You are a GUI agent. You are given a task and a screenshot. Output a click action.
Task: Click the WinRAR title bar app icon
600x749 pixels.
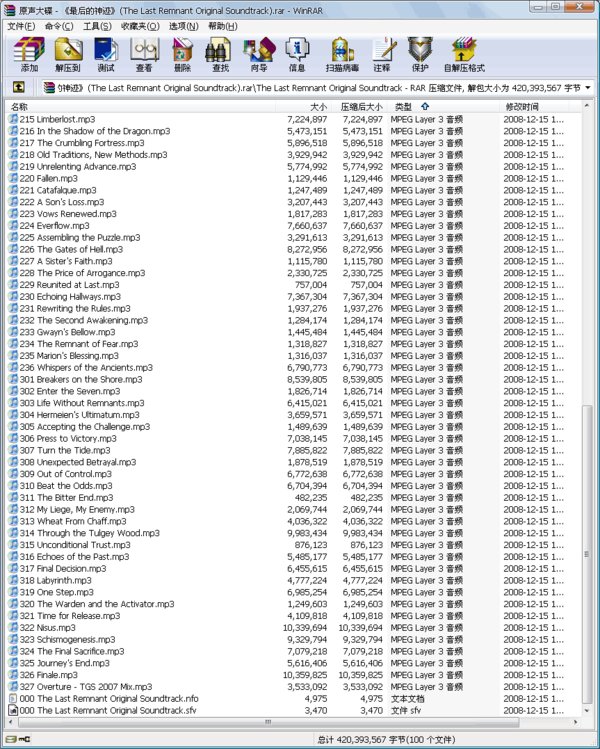coord(9,10)
